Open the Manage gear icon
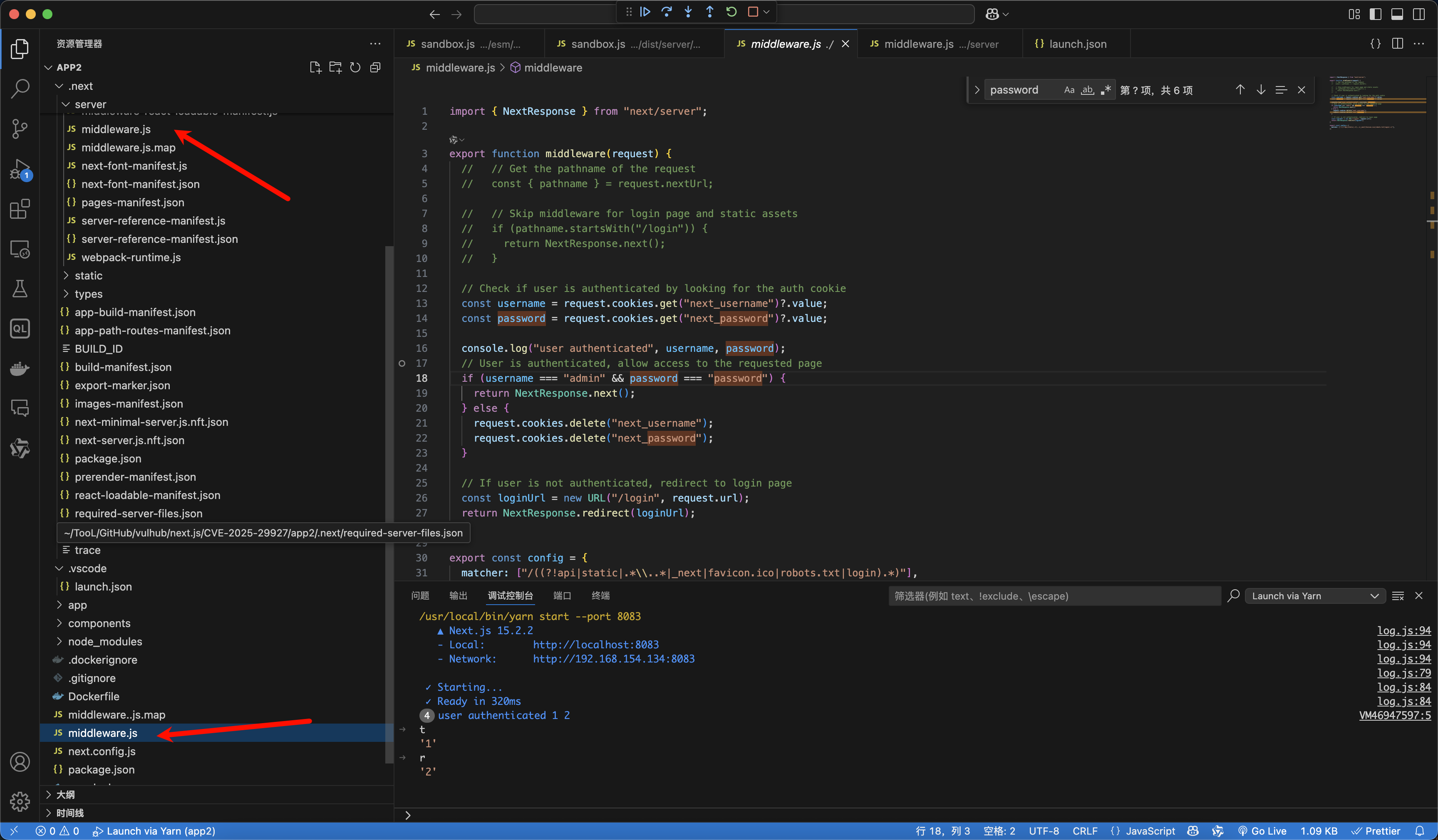 pyautogui.click(x=20, y=801)
